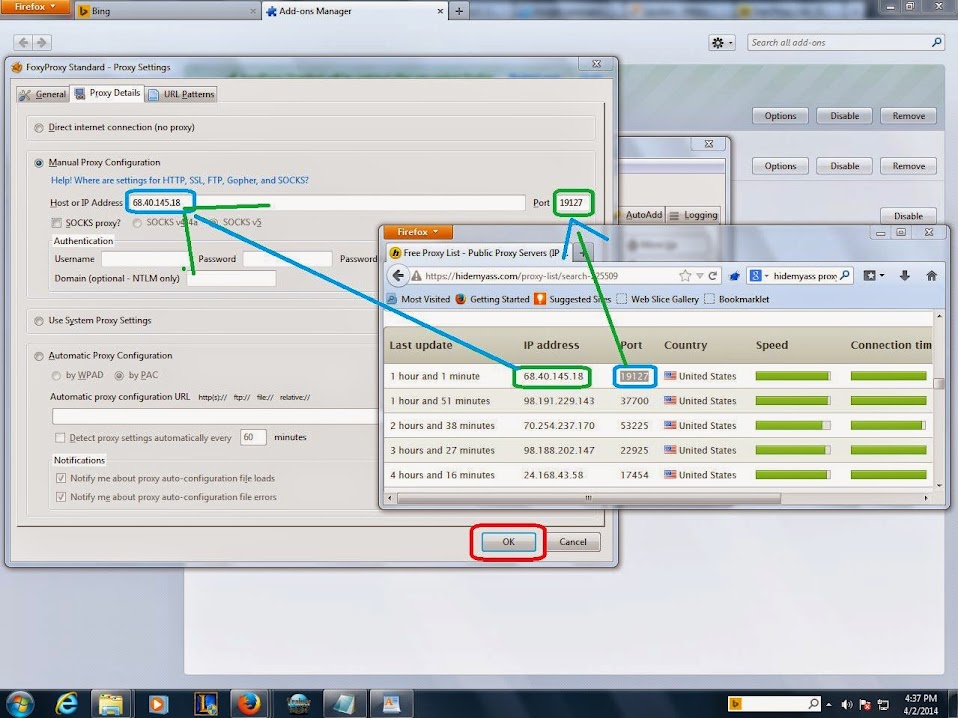This screenshot has height=718, width=958.
Task: Click the back button in the proxy list browser
Action: [398, 276]
